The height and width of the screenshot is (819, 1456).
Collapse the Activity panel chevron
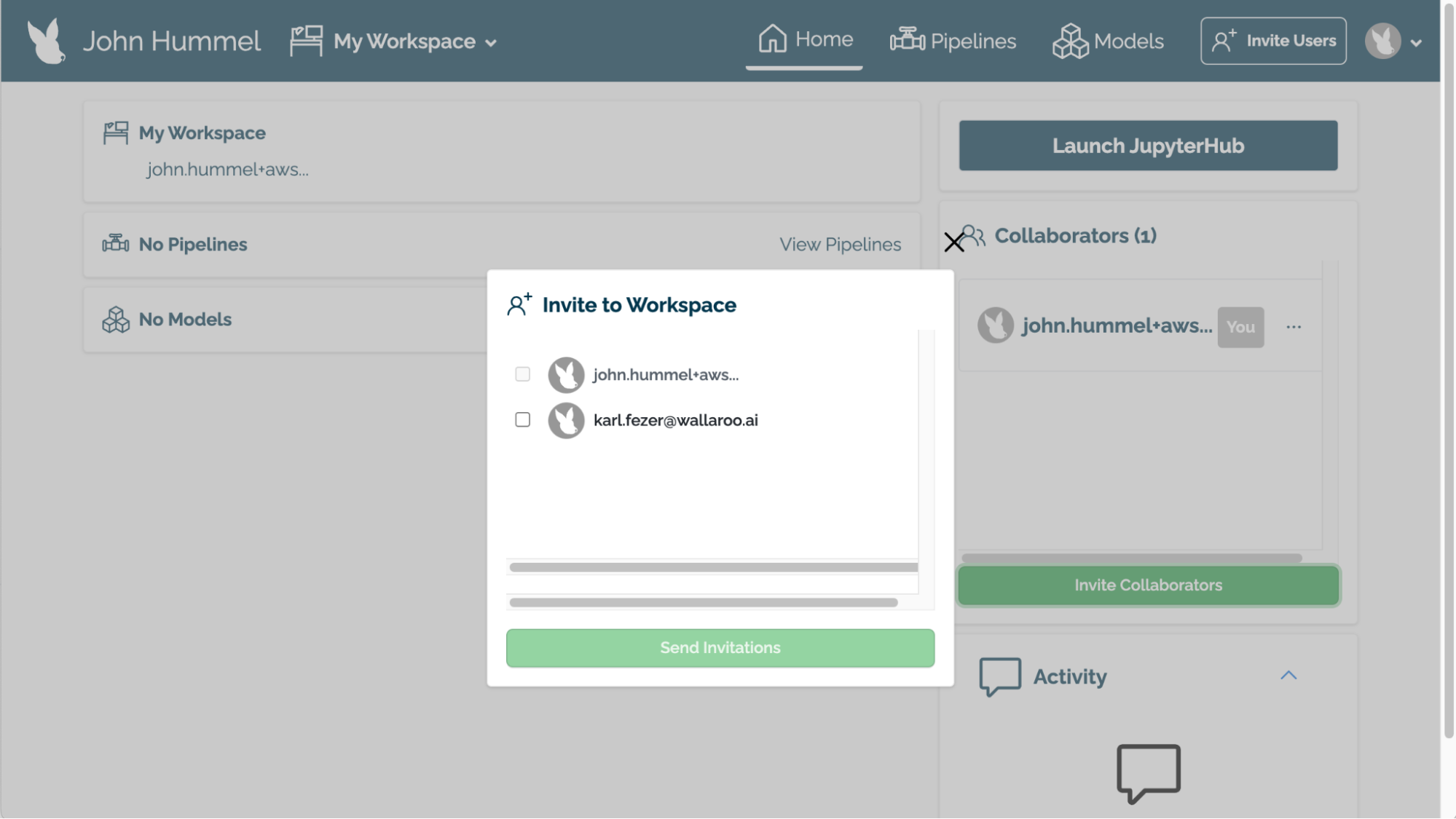point(1288,676)
